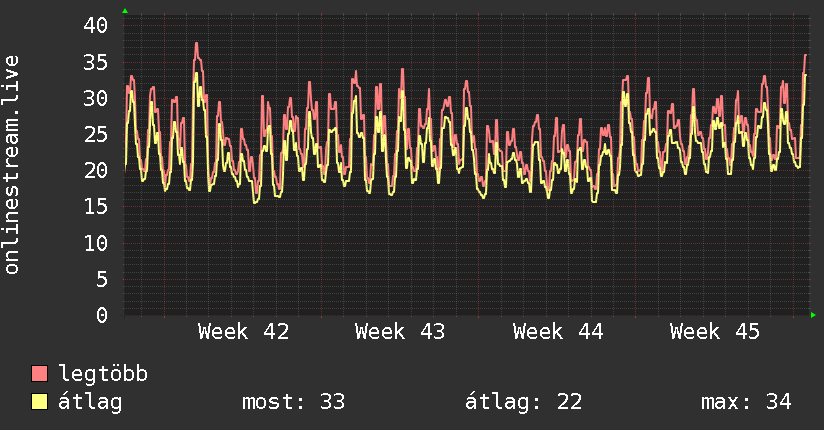Click the 'átlag' legend label beside yellow swatch
824x430 pixels.
point(90,402)
